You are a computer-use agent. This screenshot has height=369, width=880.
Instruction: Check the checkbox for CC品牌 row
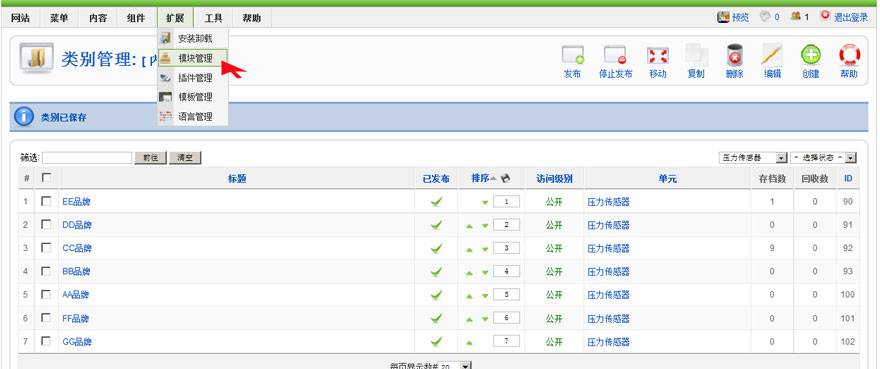click(46, 247)
